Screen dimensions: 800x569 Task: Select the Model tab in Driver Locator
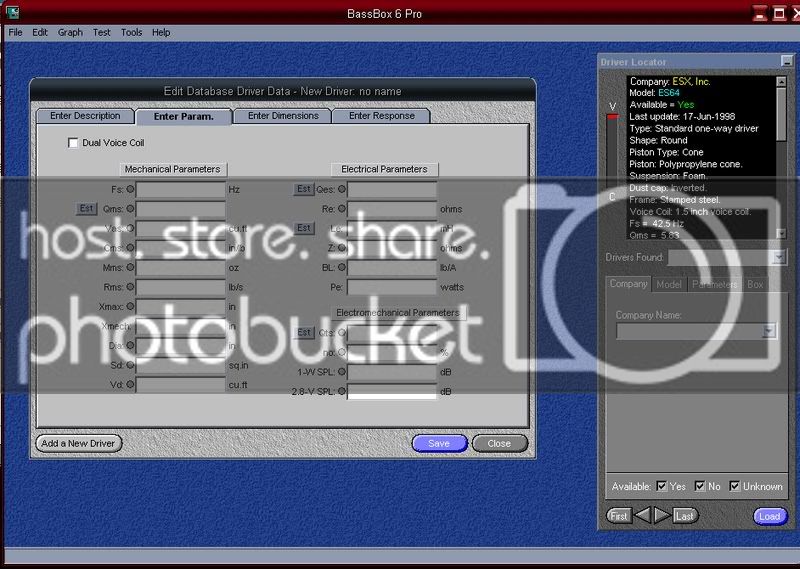[669, 284]
